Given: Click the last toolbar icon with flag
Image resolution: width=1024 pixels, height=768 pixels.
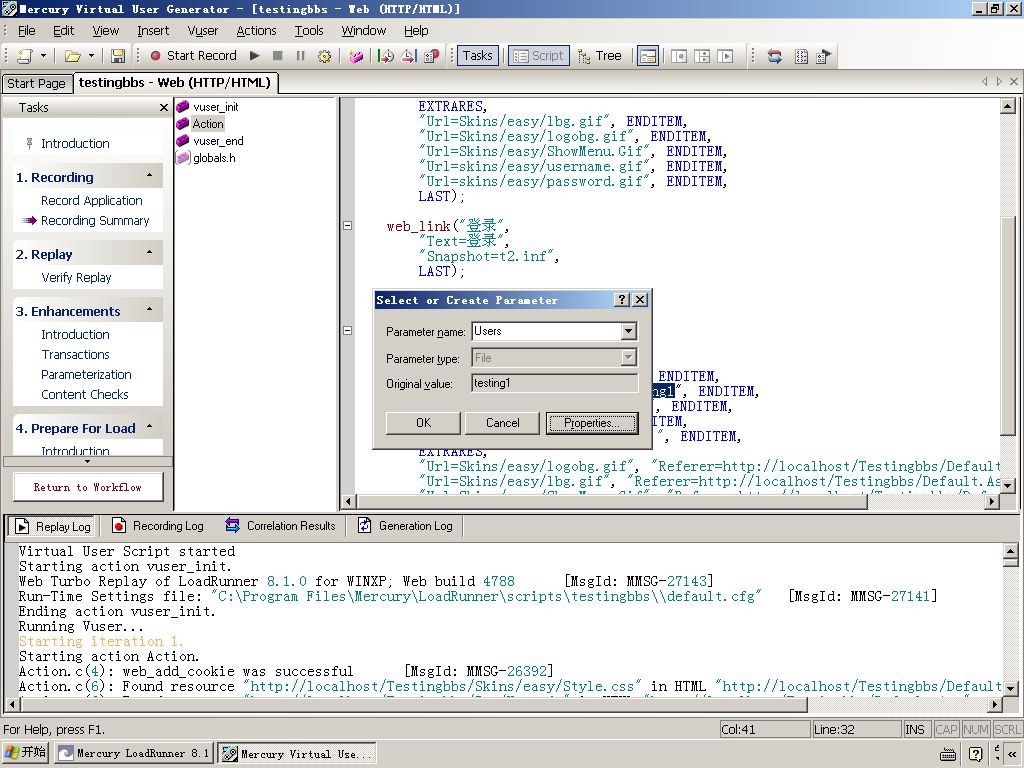Looking at the screenshot, I should (x=824, y=56).
